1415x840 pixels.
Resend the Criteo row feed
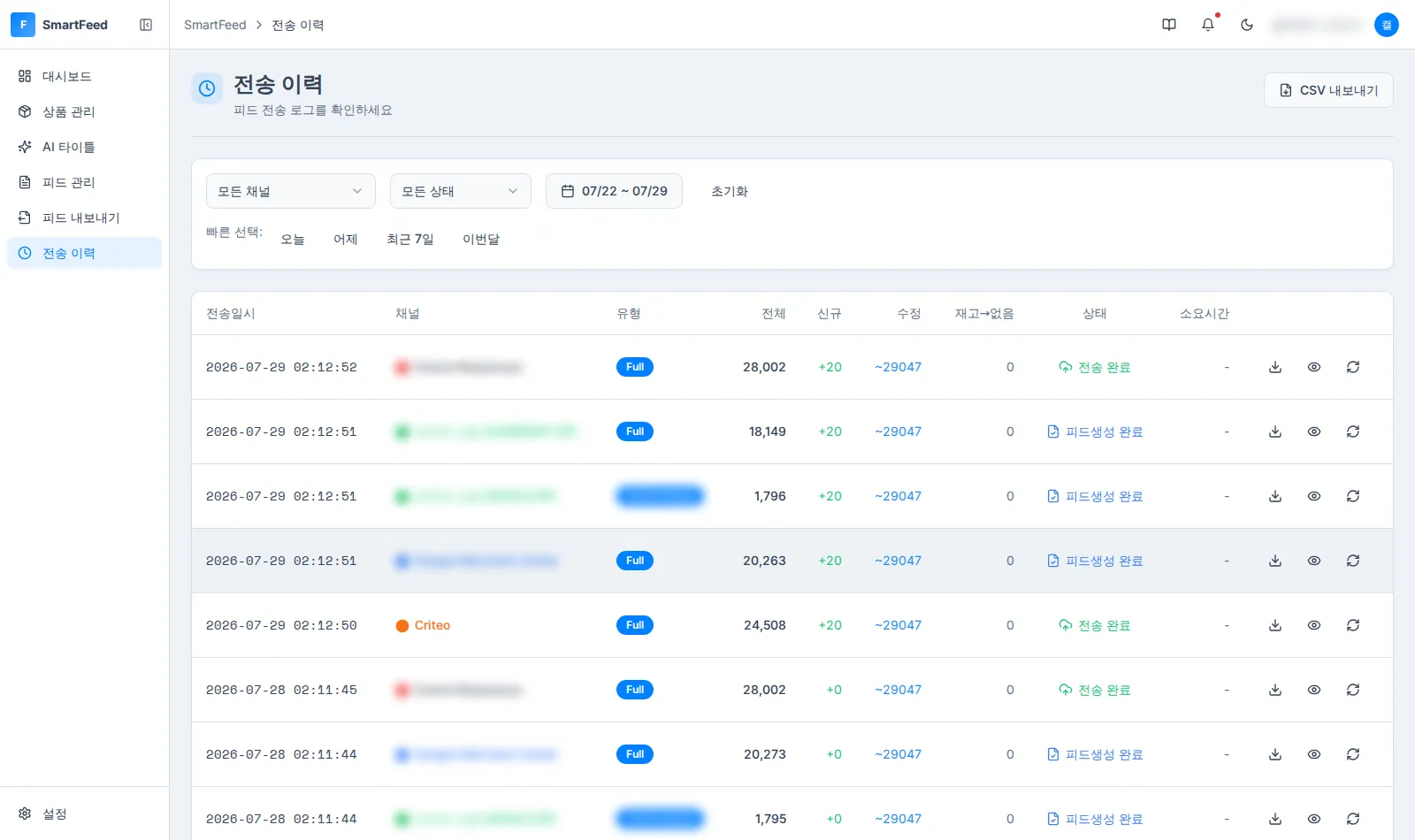pos(1353,625)
